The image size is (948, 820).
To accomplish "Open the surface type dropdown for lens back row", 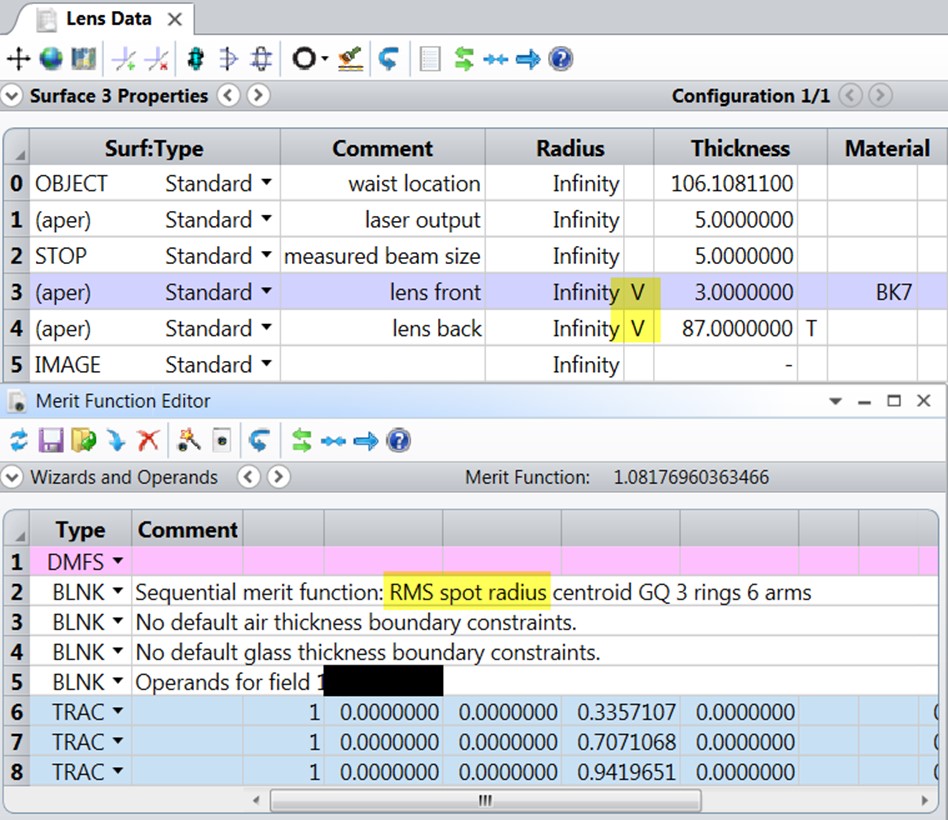I will 267,327.
